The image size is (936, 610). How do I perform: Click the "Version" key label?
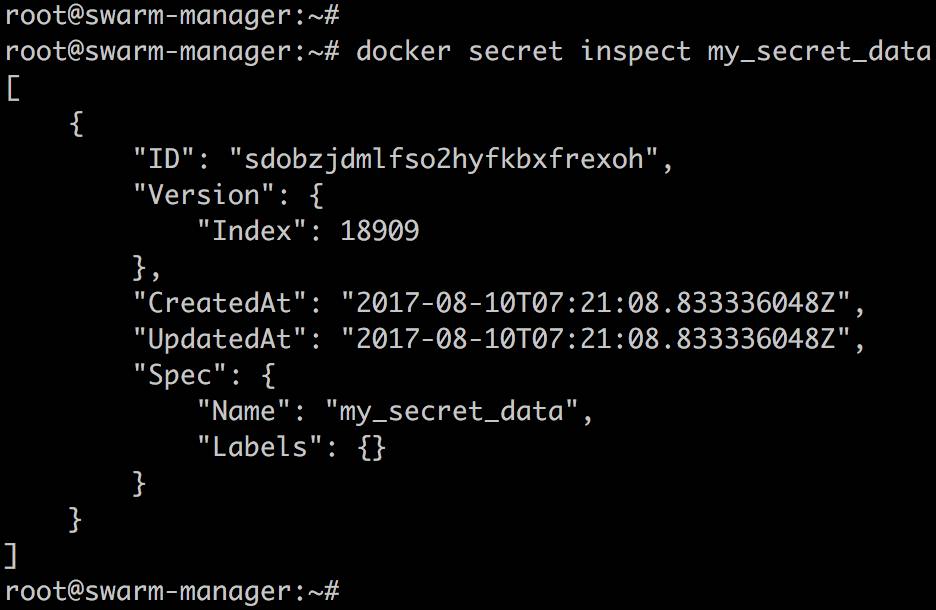(x=203, y=195)
